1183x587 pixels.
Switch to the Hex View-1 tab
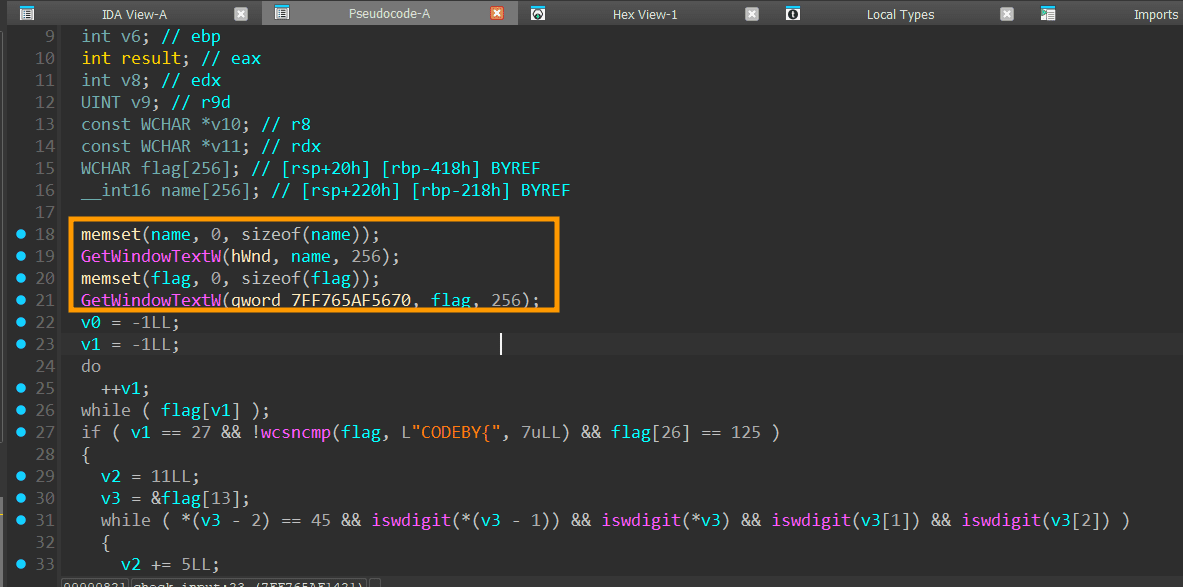click(645, 14)
